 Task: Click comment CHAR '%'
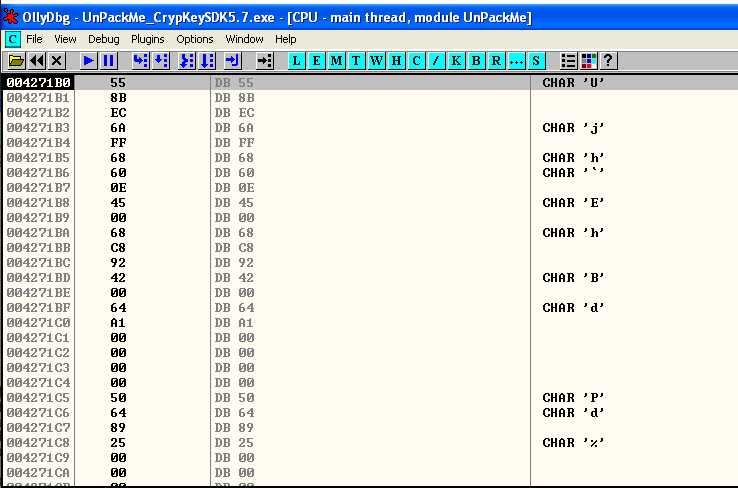(x=573, y=443)
